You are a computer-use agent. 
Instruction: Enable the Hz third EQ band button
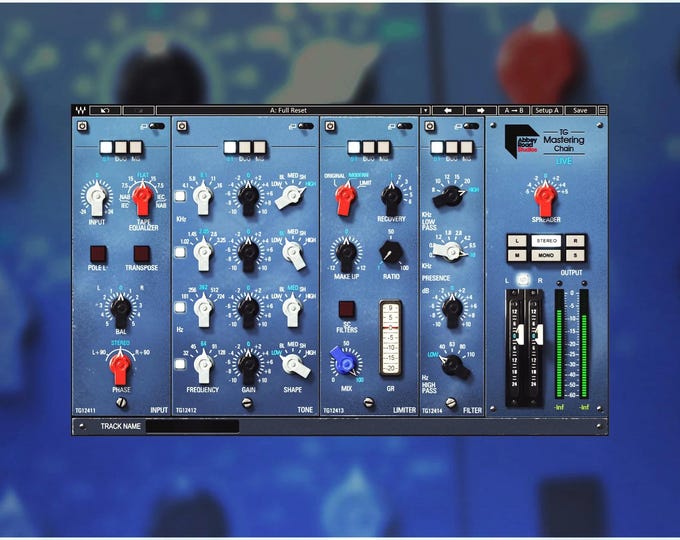click(x=180, y=308)
